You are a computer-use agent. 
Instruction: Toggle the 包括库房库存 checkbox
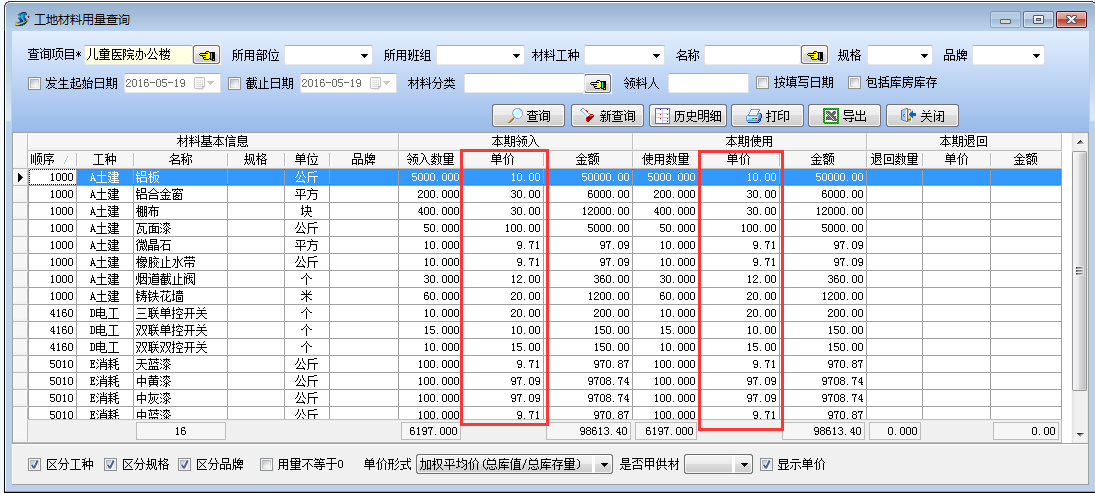tap(855, 83)
